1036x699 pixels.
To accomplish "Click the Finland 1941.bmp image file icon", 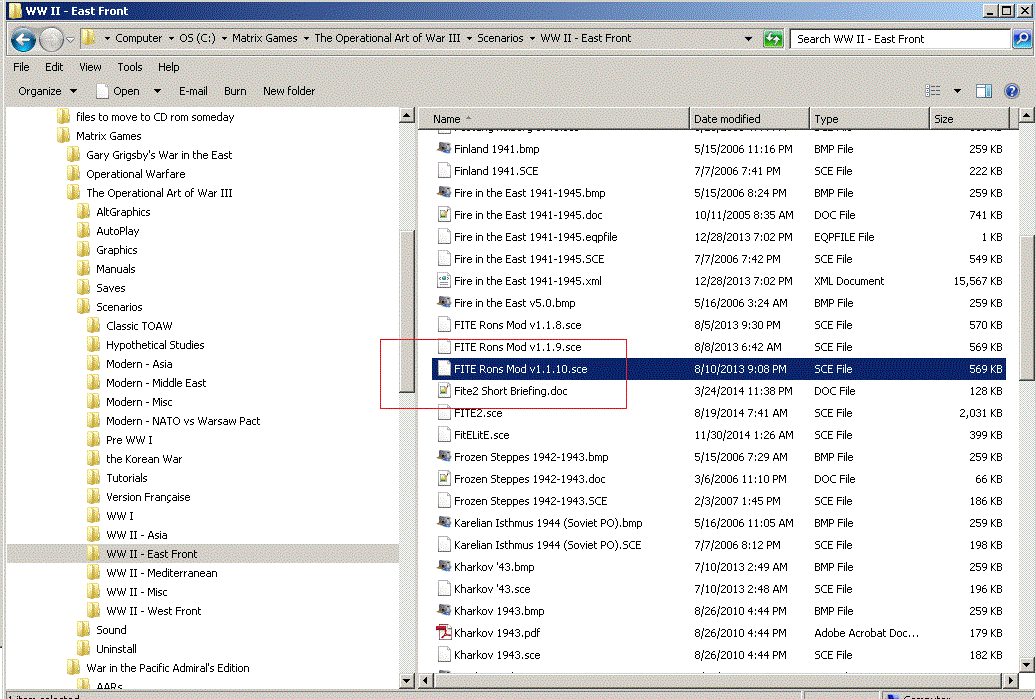I will [444, 149].
